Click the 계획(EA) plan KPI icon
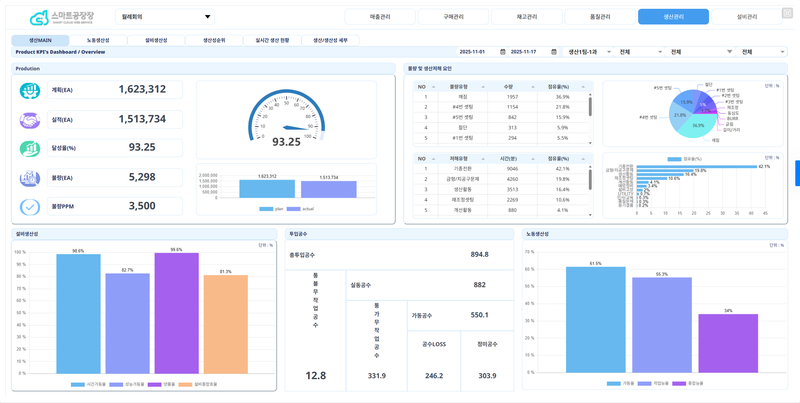Screen dimensions: 800x403 tap(30, 90)
